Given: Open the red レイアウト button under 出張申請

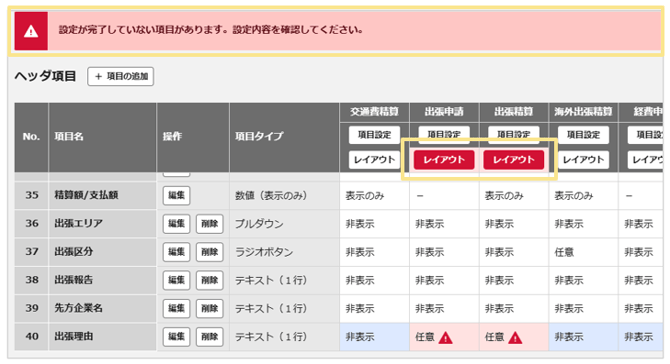Looking at the screenshot, I should (444, 160).
